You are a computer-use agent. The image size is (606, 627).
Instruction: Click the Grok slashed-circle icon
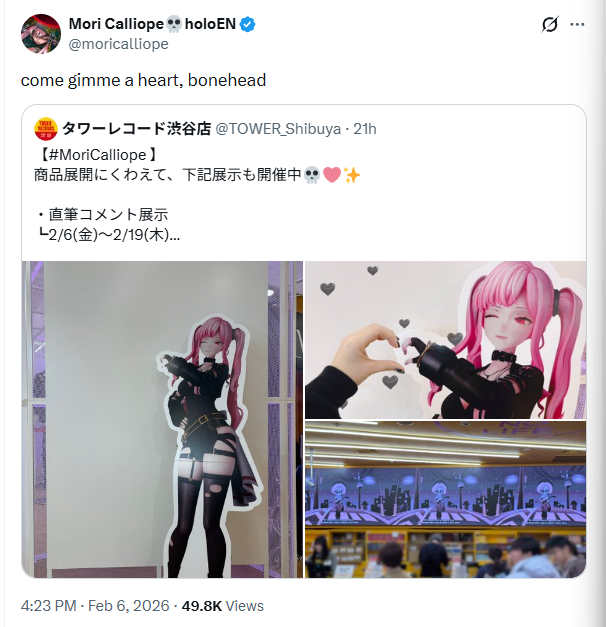coord(550,25)
